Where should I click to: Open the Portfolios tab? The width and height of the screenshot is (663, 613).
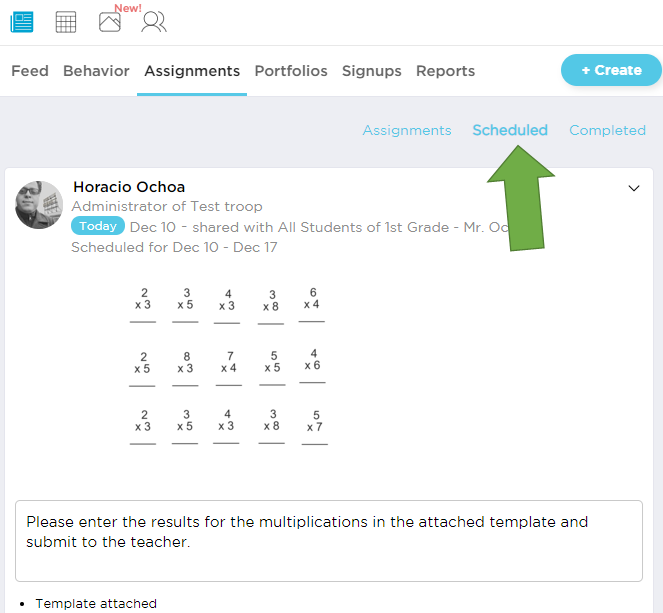point(291,71)
